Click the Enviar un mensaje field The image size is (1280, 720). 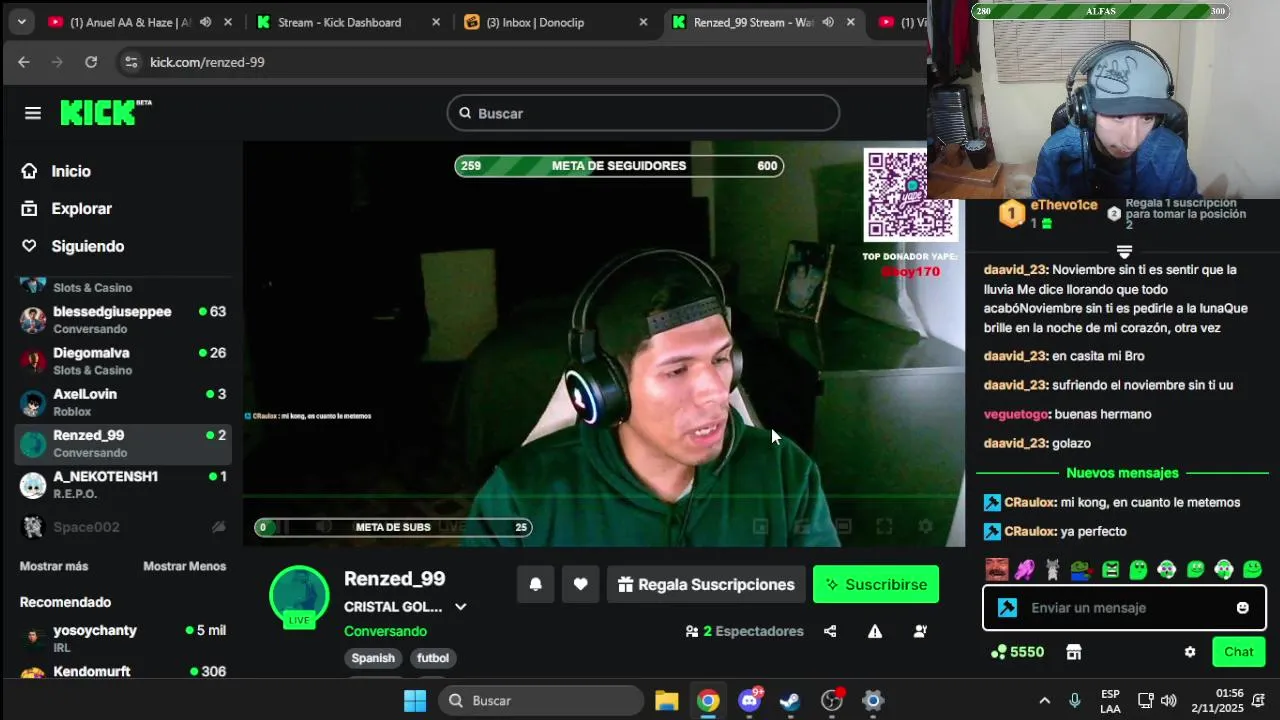click(1125, 608)
